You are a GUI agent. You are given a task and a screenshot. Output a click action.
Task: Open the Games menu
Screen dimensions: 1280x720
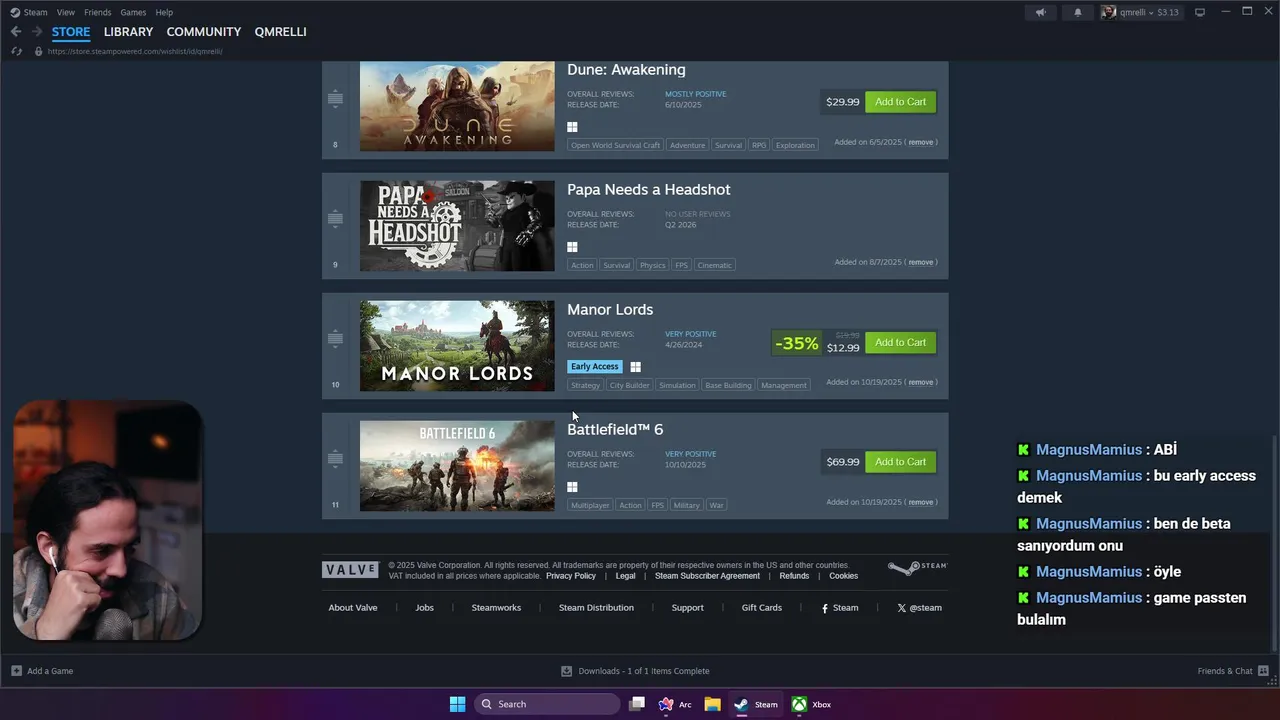pos(133,12)
